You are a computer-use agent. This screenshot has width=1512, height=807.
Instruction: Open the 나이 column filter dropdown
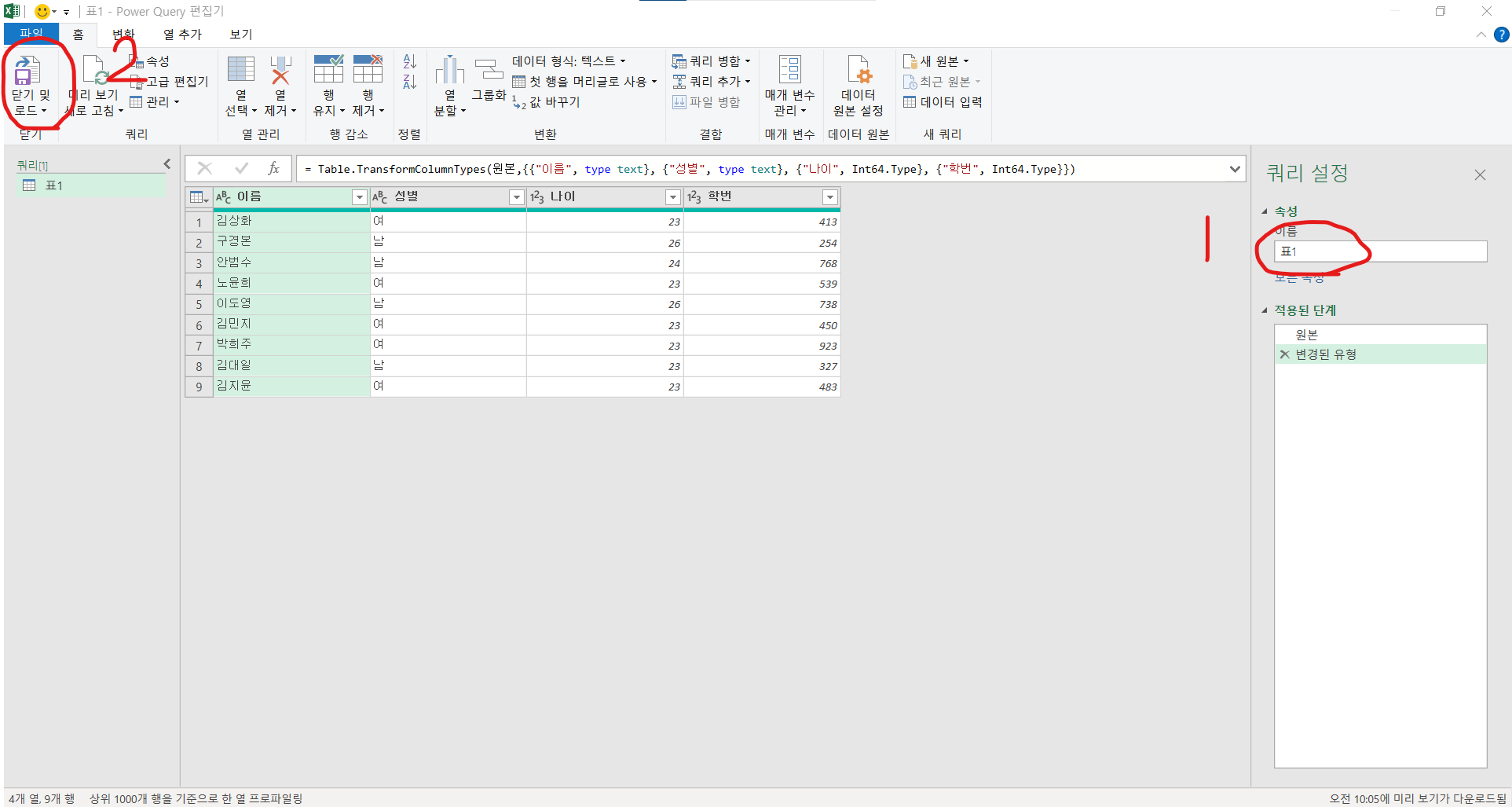(x=672, y=197)
